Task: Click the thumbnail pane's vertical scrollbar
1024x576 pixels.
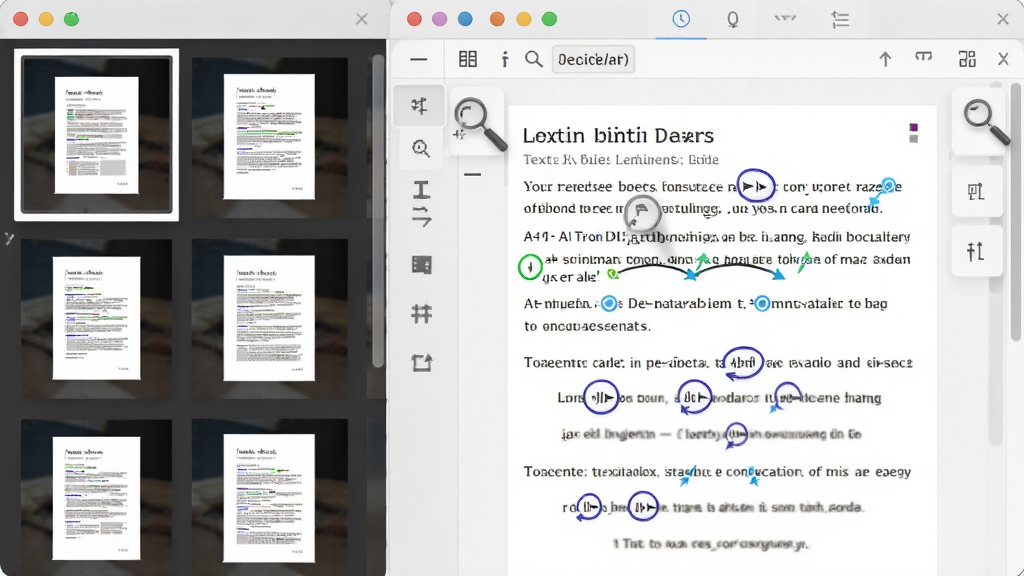Action: point(377,212)
